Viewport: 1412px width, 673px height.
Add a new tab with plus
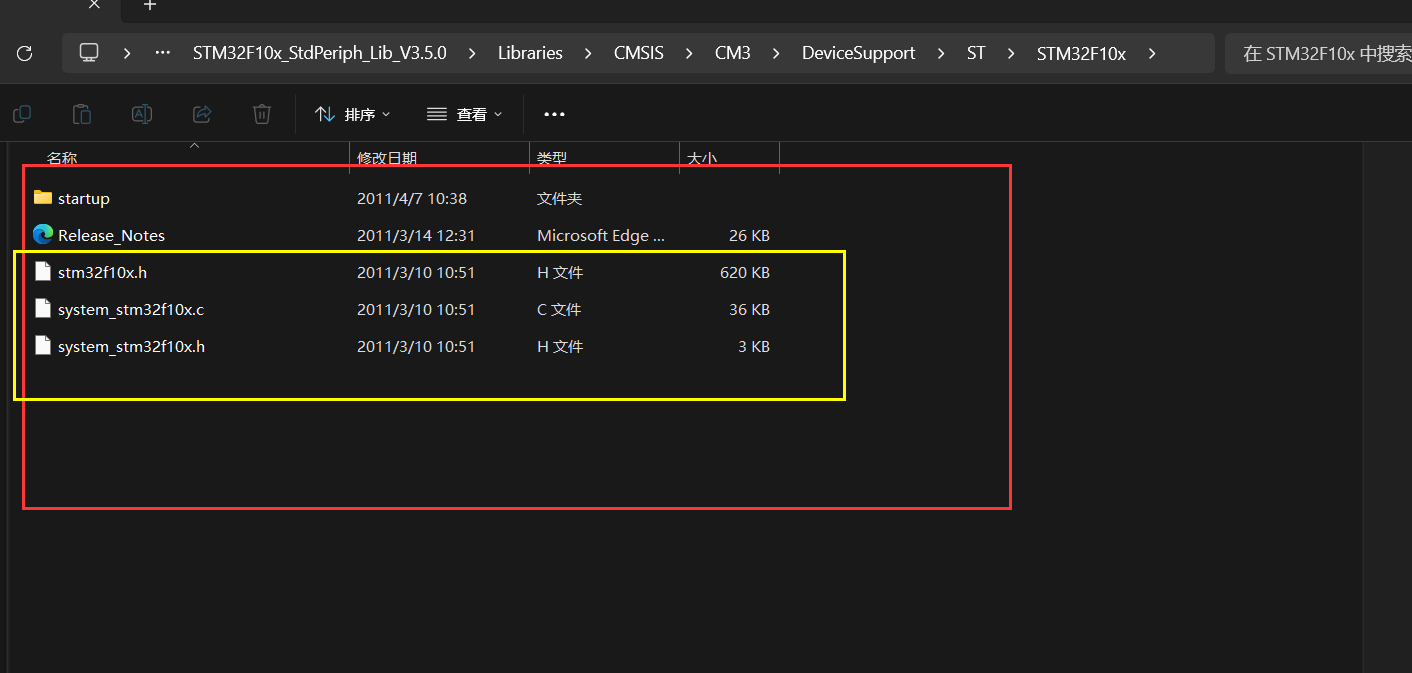(x=150, y=5)
